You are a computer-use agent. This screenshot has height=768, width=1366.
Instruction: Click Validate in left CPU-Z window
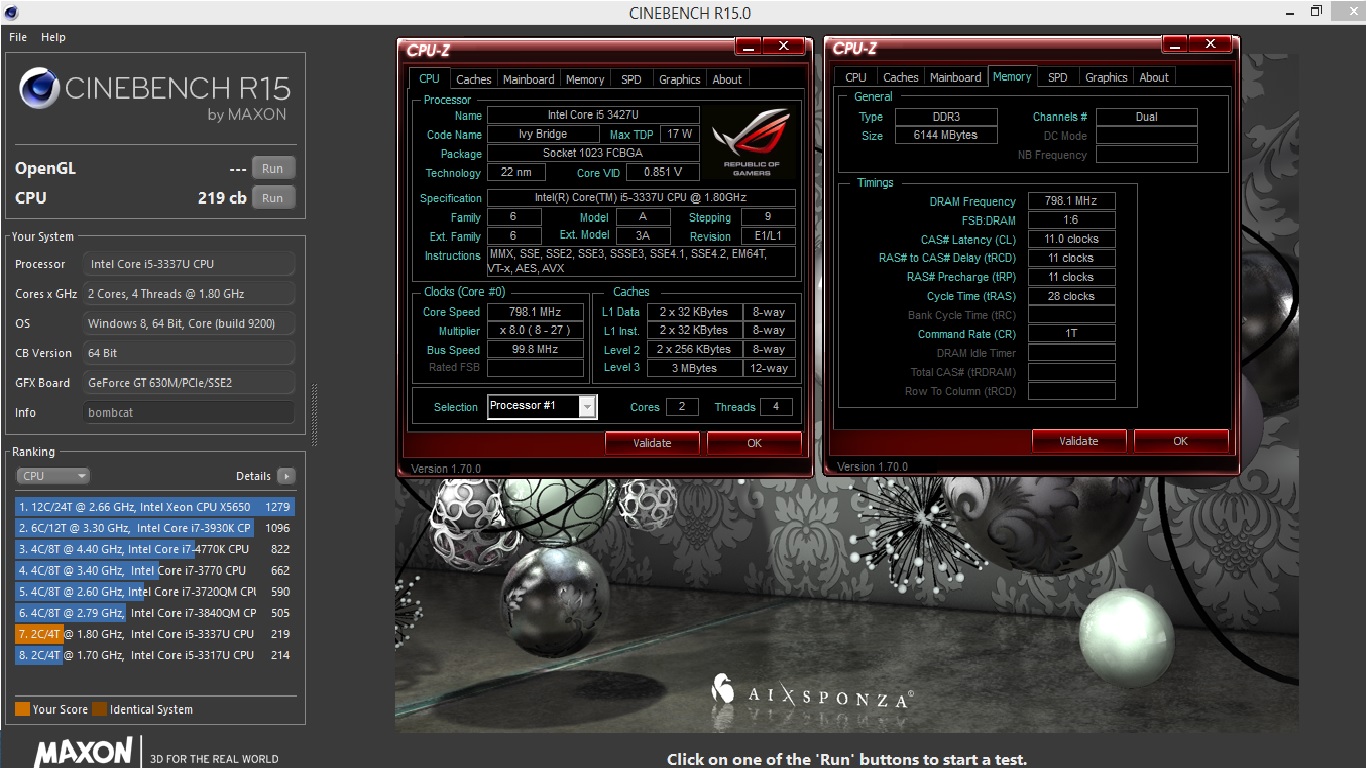point(652,443)
